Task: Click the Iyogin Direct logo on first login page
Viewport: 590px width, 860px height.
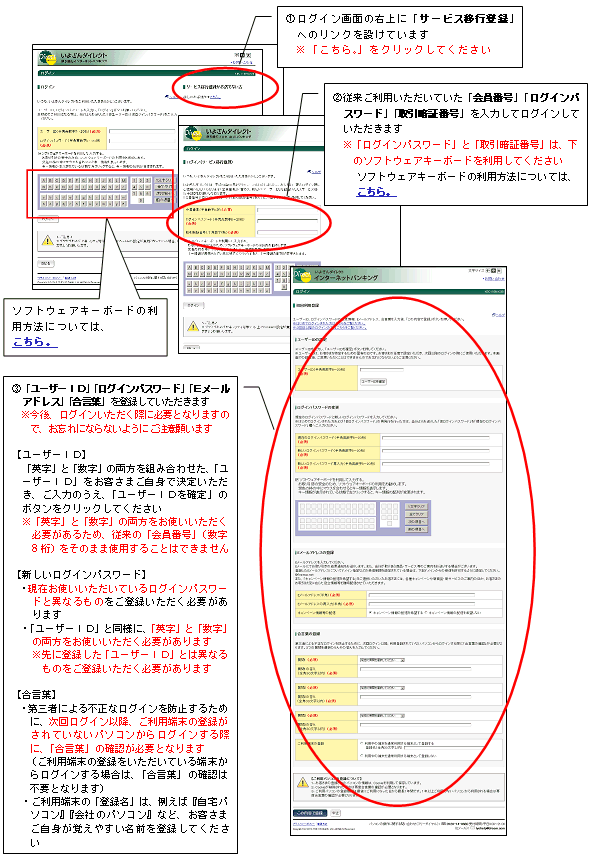Action: [x=48, y=58]
